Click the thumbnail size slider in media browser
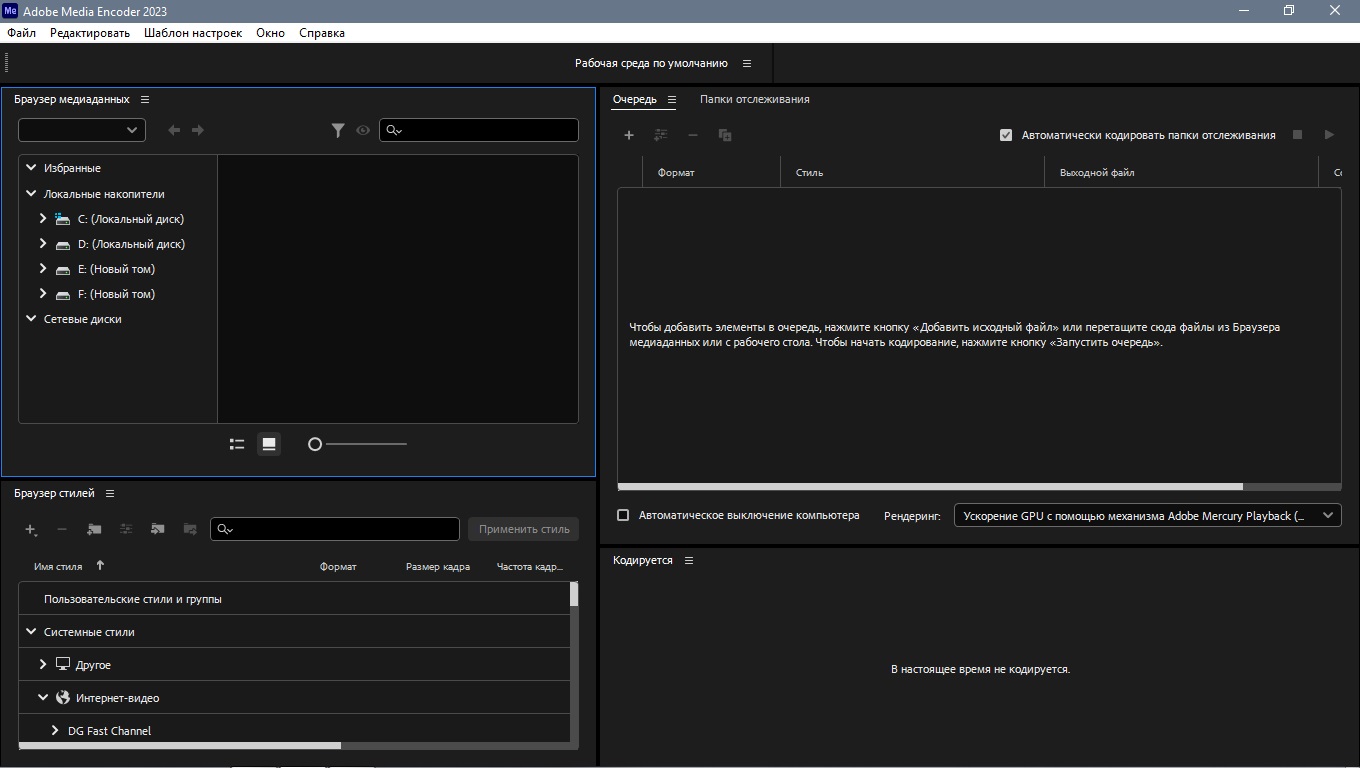This screenshot has width=1360, height=768. pos(360,444)
